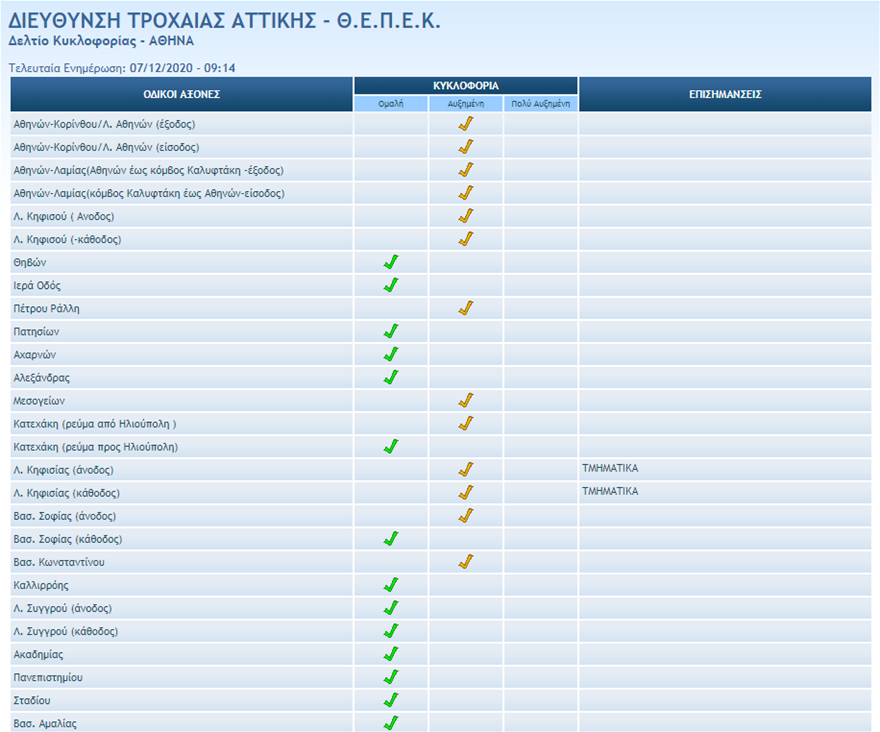The image size is (880, 732).
Task: Click the Πολύ Αυξημένη column header
Action: [540, 103]
